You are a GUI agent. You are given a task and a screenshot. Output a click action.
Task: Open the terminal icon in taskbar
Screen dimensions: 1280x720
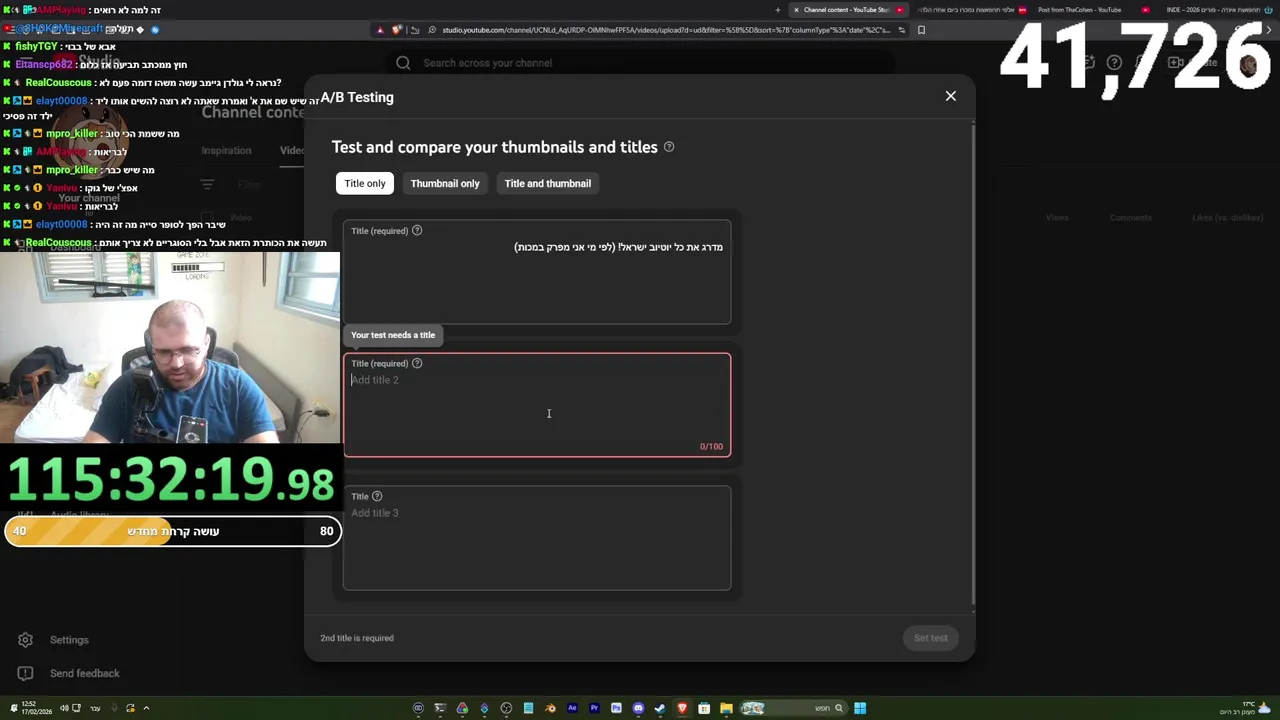pos(440,708)
